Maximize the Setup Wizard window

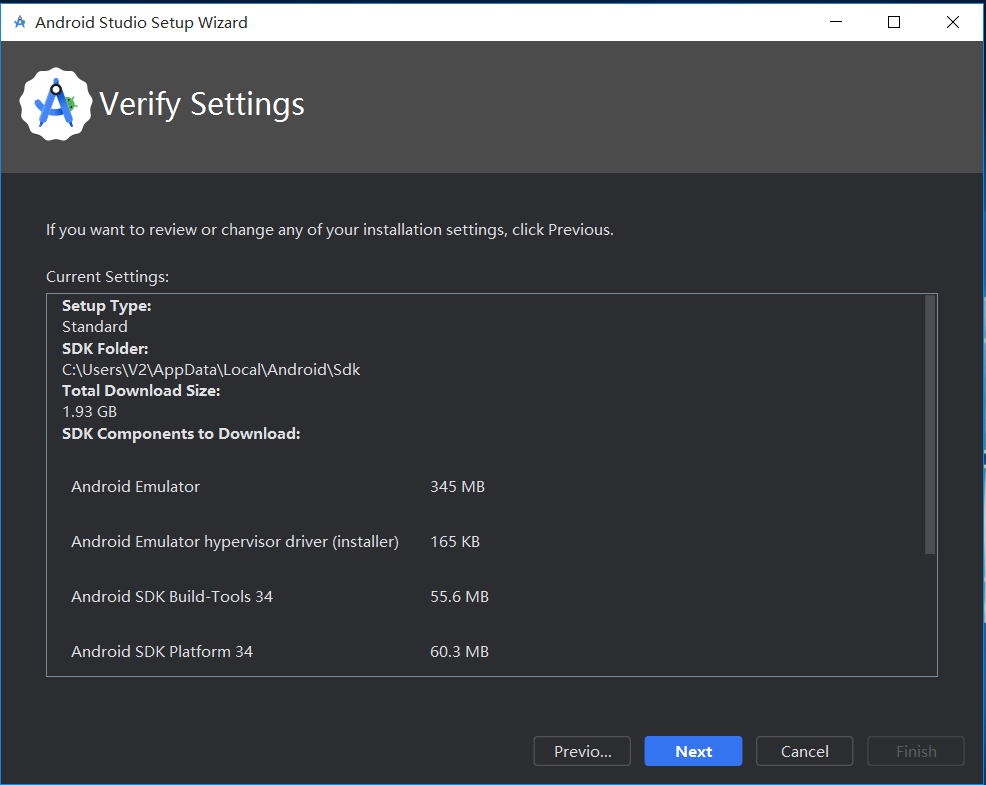click(894, 22)
